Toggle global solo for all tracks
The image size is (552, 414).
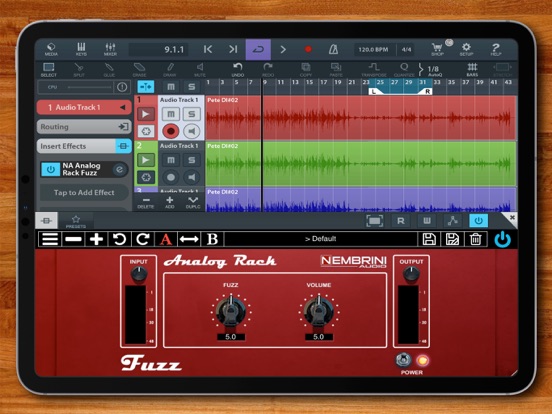[192, 87]
